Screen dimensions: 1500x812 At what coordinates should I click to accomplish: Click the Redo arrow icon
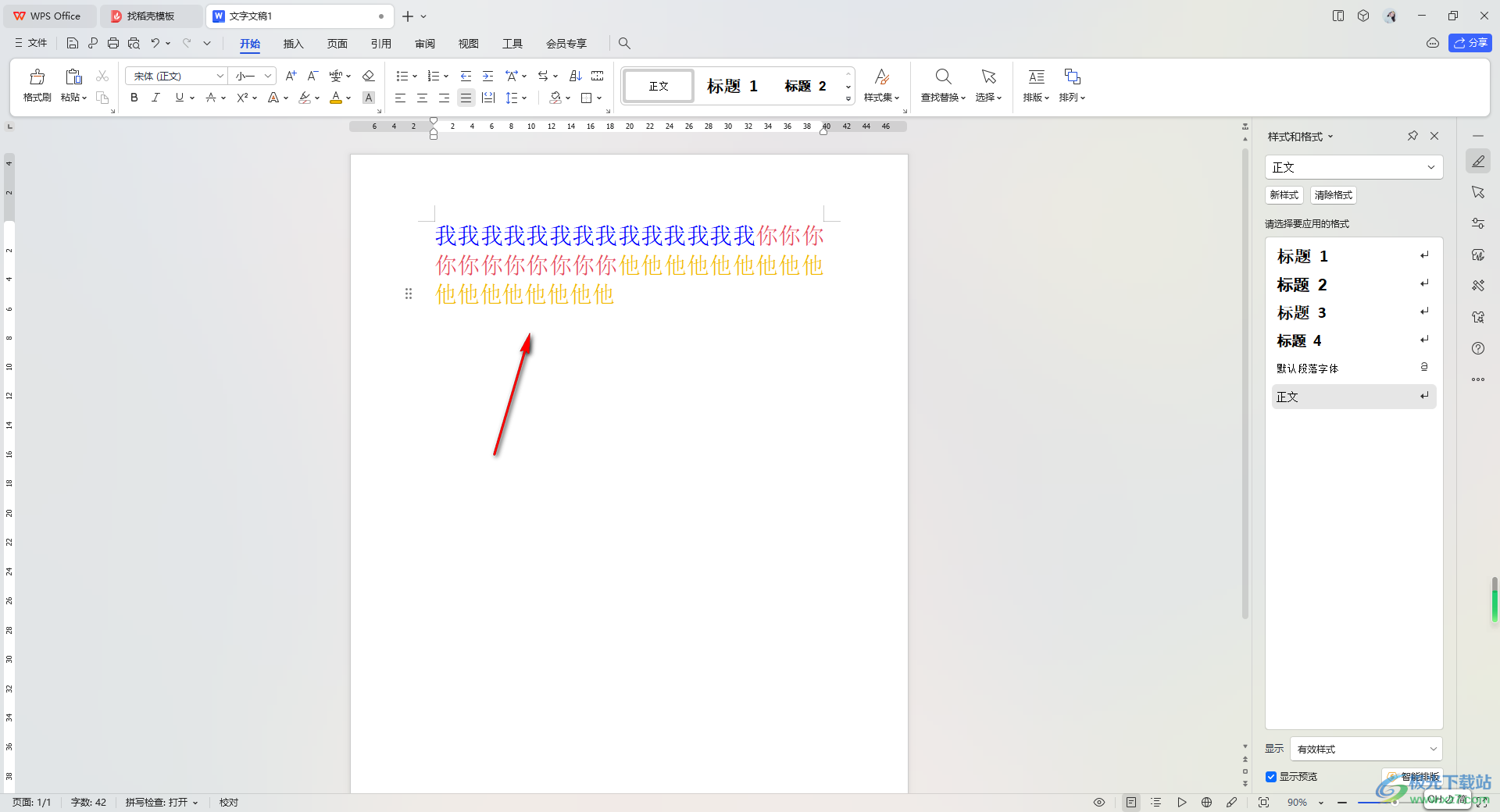(187, 43)
